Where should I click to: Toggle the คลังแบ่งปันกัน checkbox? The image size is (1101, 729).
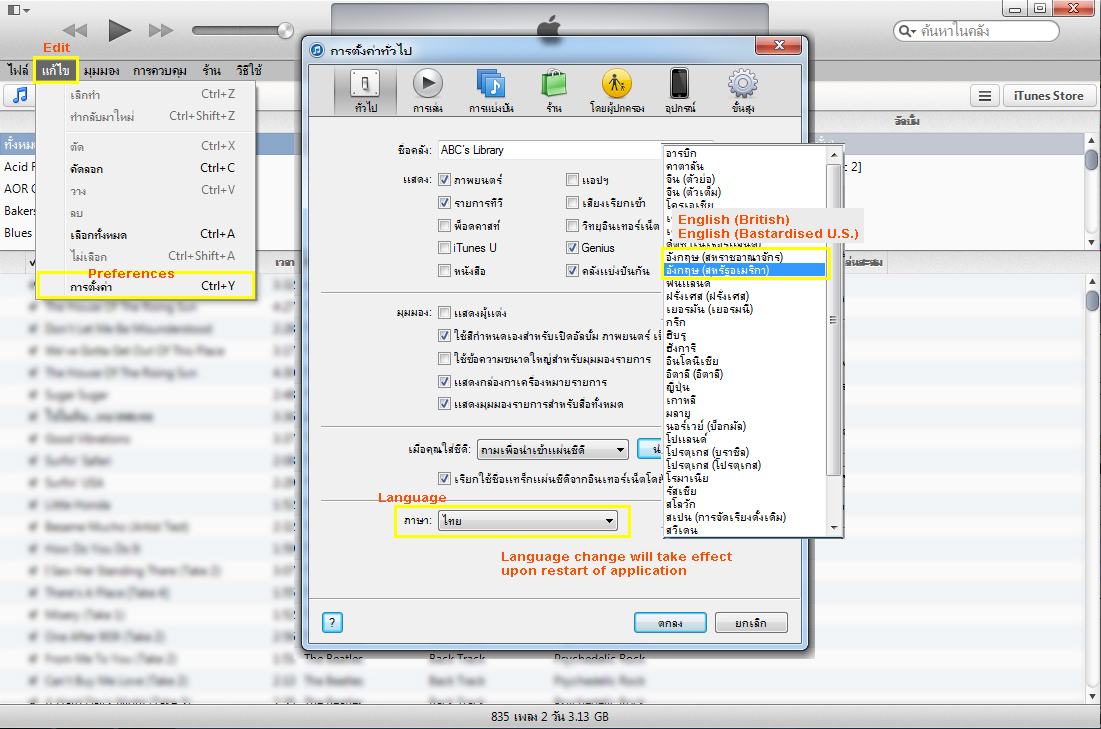tap(572, 270)
